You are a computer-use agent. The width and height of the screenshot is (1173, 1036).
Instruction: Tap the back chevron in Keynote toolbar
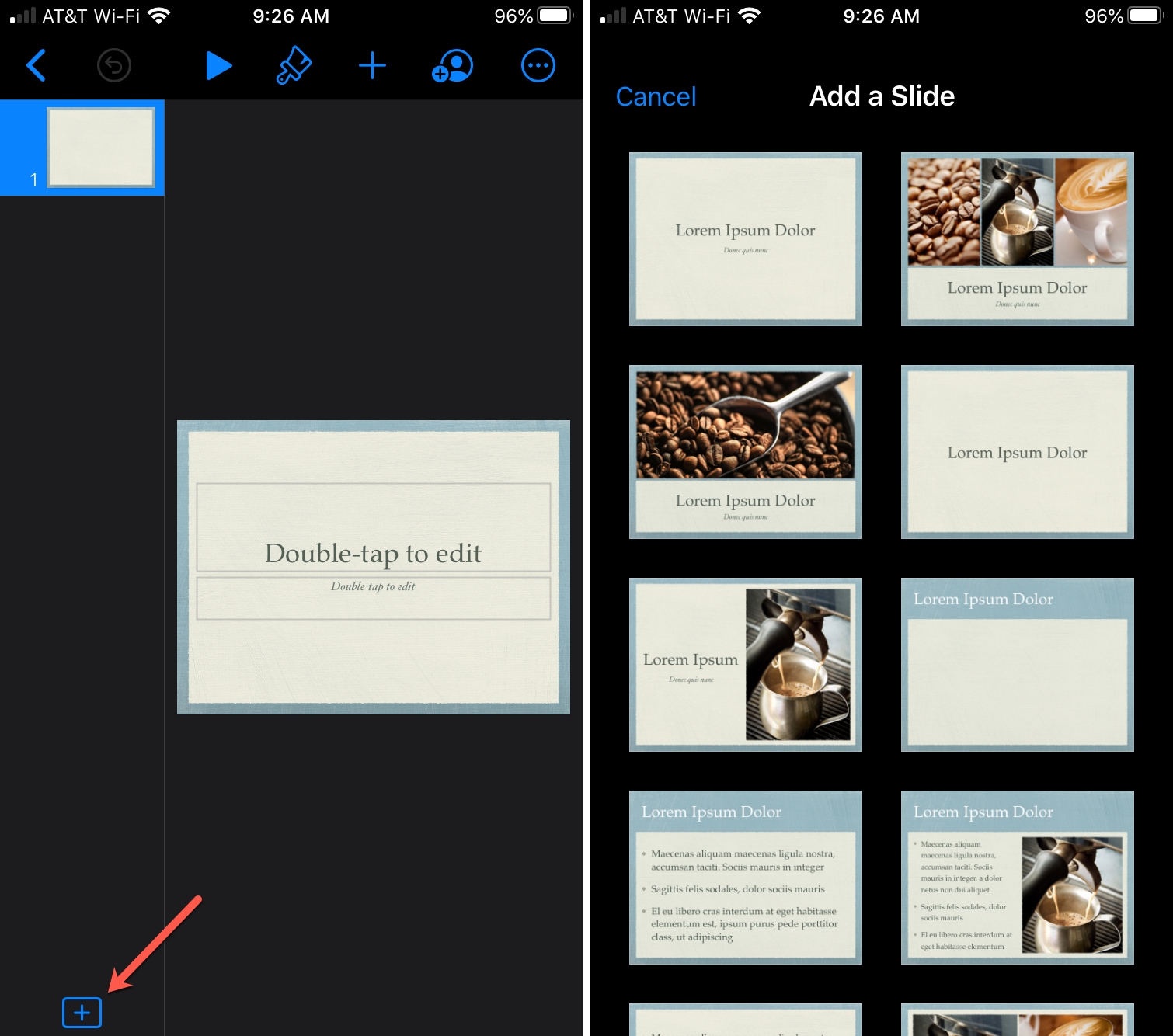36,65
